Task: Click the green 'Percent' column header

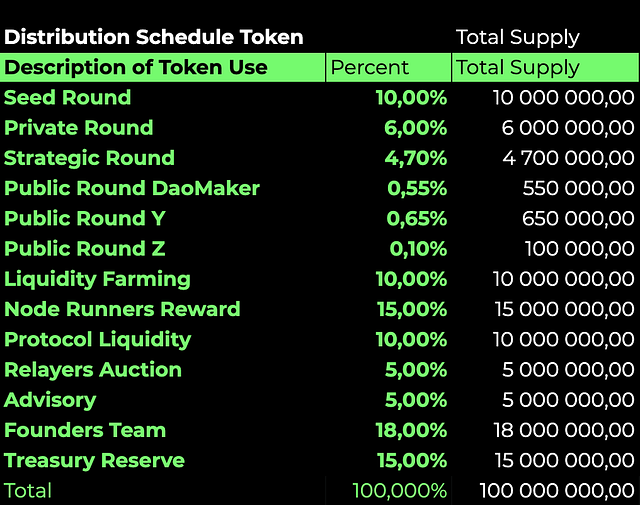Action: pos(389,67)
